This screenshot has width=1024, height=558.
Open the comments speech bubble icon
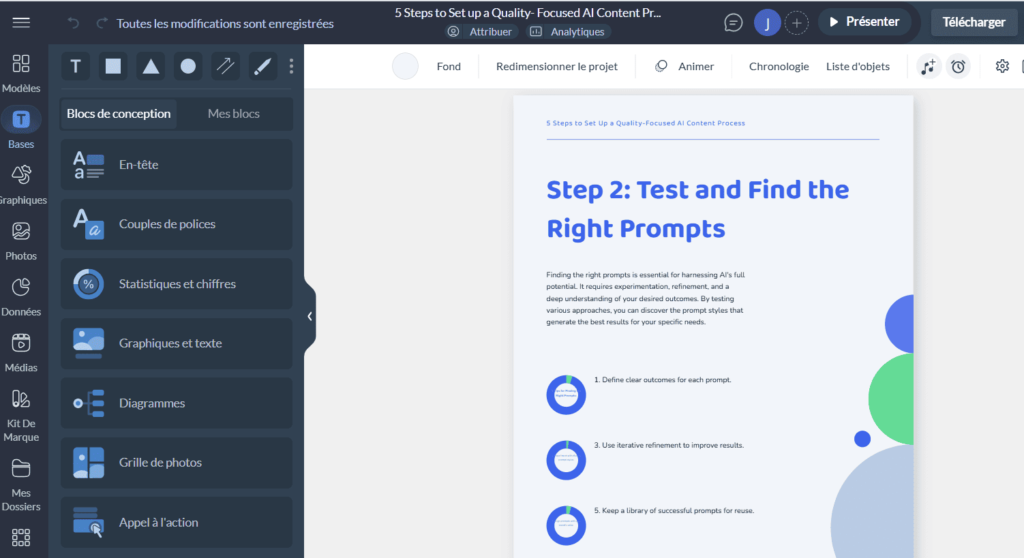[733, 23]
